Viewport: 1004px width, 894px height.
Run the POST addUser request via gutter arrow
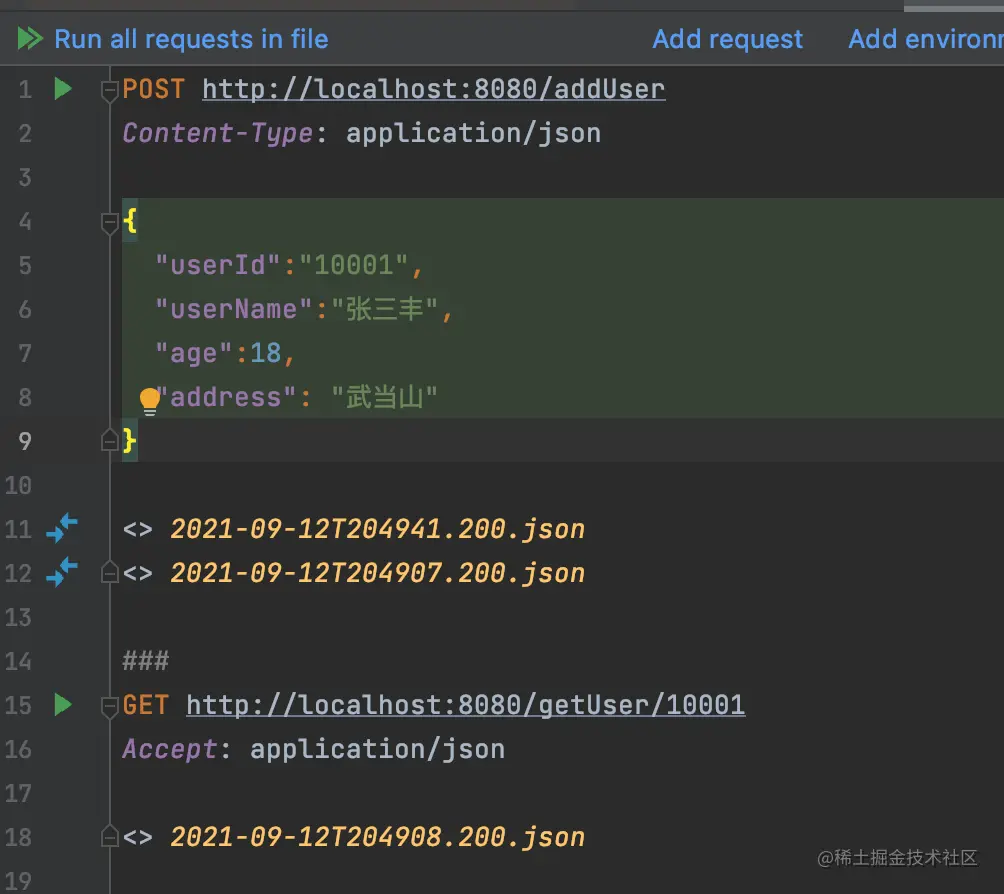point(62,88)
